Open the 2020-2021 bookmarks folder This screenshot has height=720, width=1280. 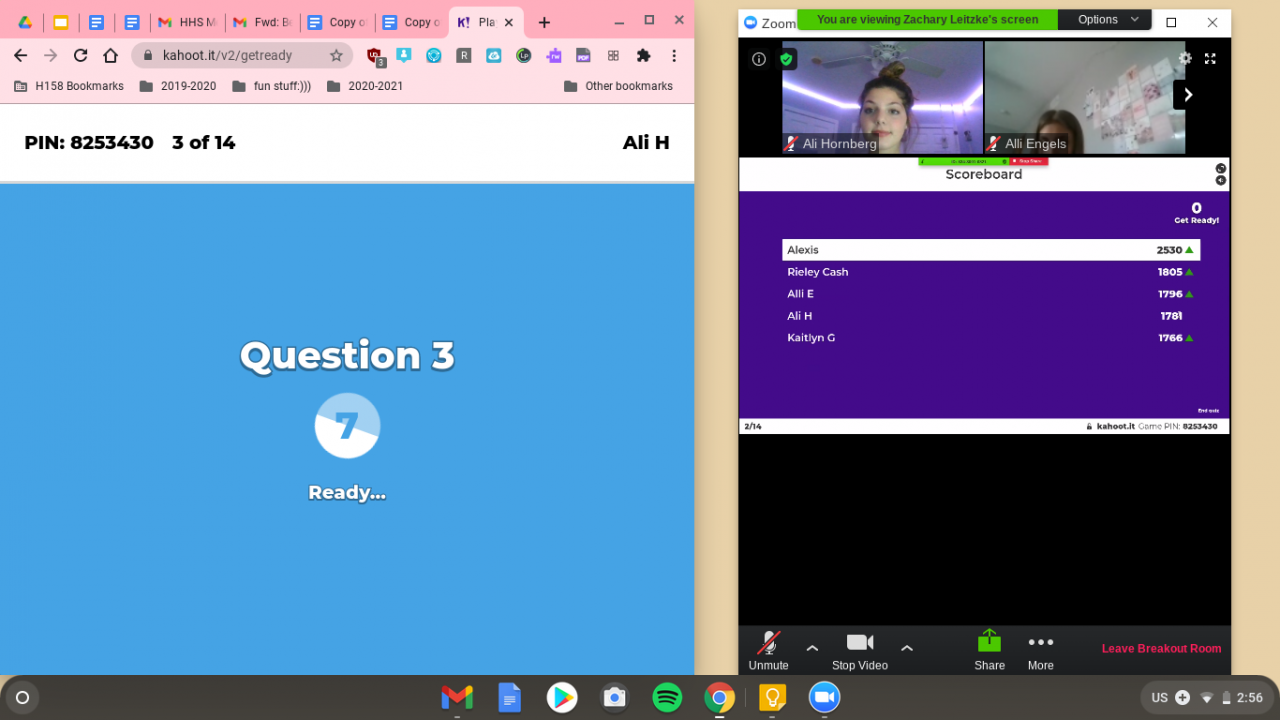[365, 86]
